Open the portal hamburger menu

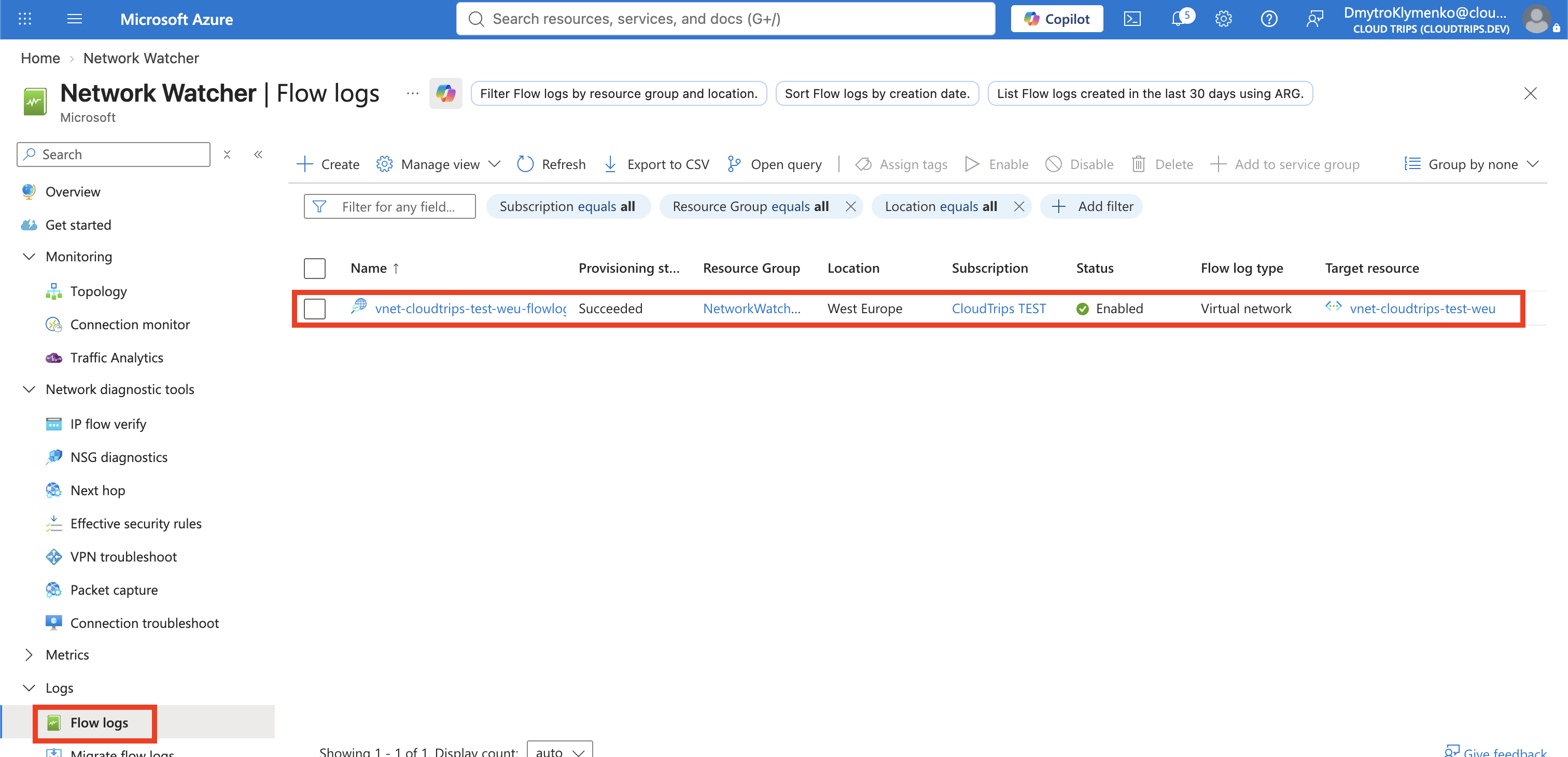[74, 19]
